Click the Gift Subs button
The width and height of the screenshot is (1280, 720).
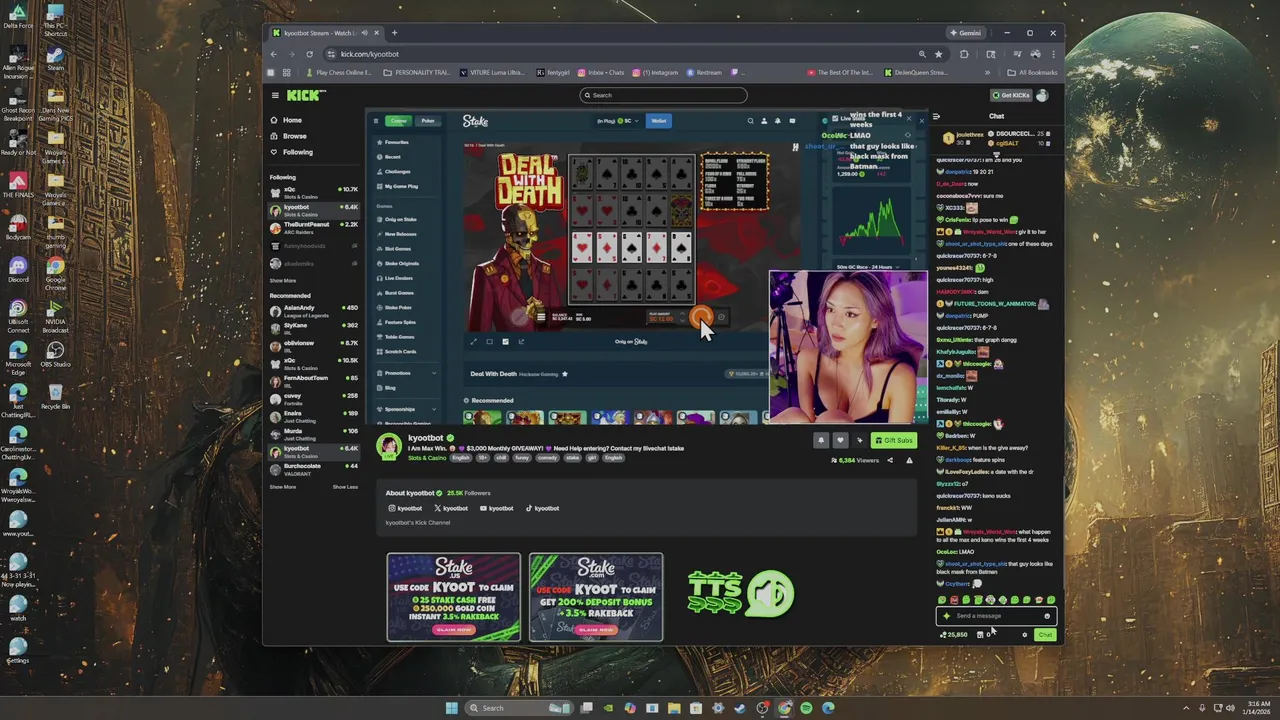point(893,440)
